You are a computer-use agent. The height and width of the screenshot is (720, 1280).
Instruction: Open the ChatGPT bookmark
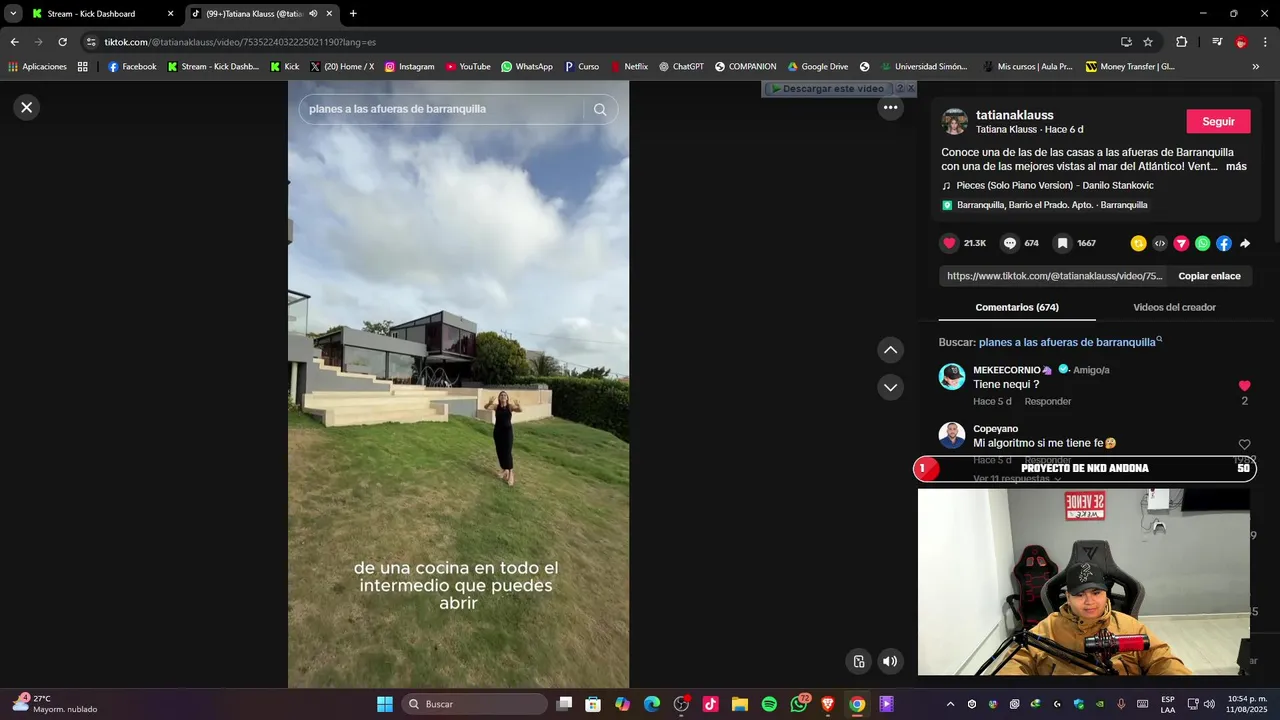(681, 67)
